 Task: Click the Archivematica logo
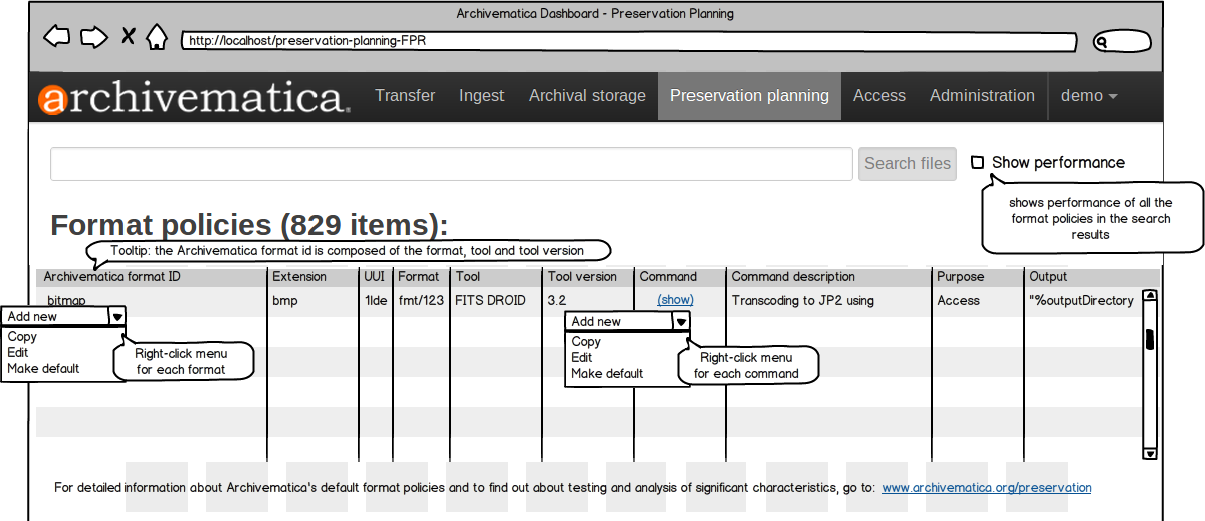click(194, 97)
